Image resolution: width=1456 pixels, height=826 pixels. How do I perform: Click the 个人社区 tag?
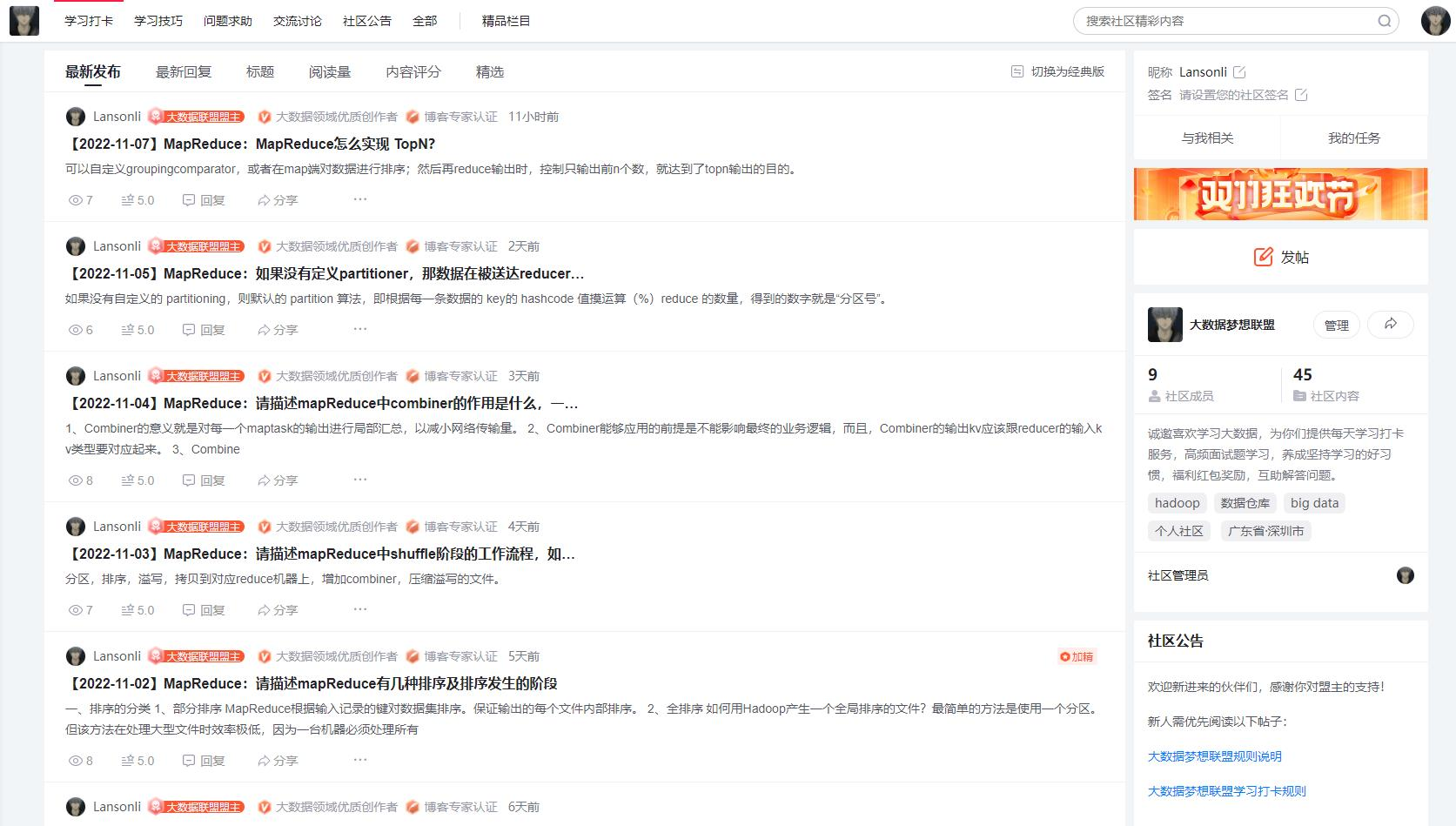tap(1179, 531)
